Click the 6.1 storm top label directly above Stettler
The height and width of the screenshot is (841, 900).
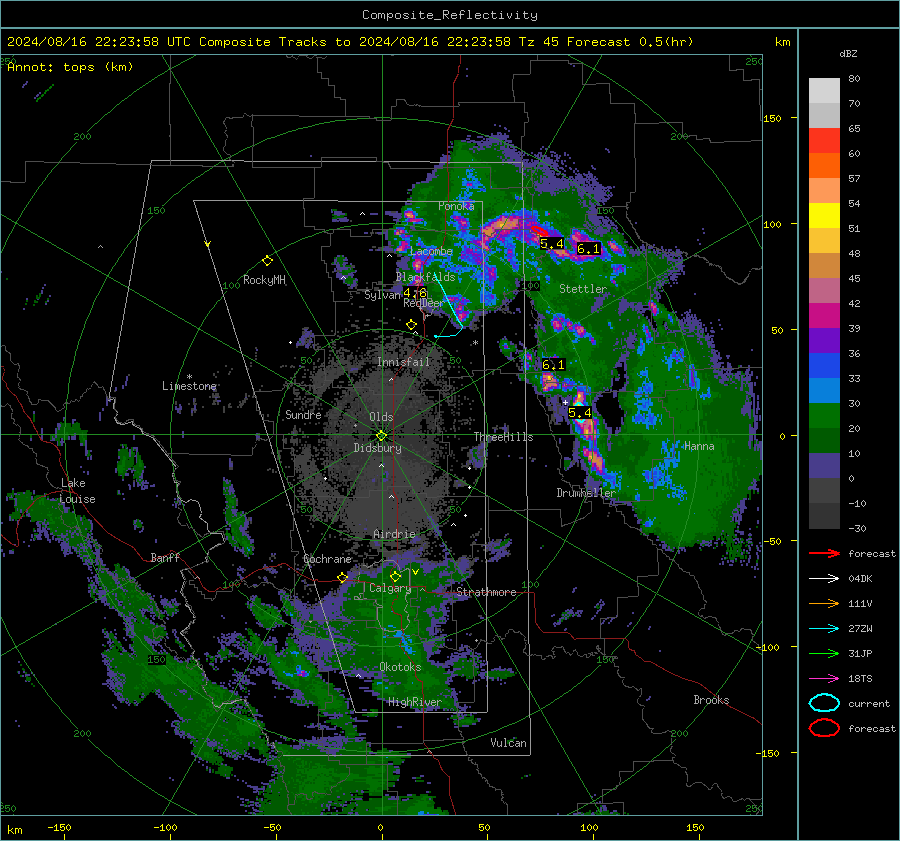pyautogui.click(x=588, y=249)
